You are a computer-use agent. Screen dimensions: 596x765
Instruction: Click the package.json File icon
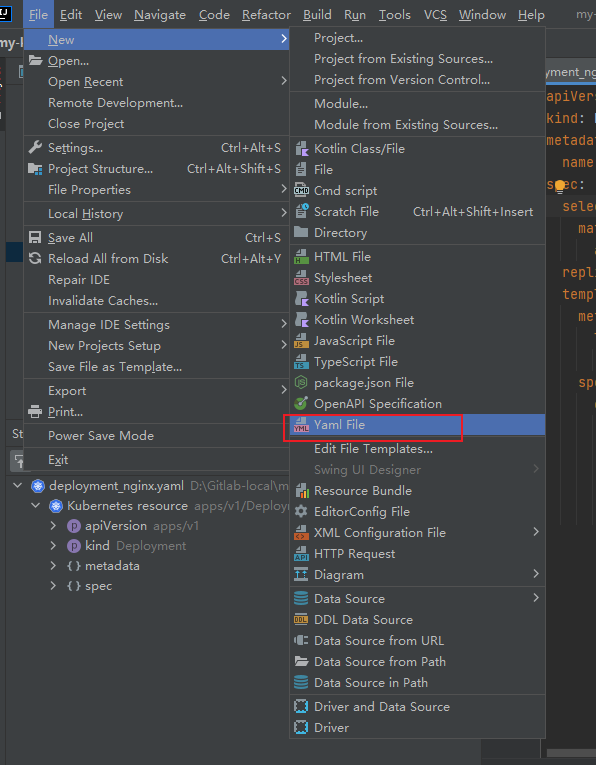[301, 382]
